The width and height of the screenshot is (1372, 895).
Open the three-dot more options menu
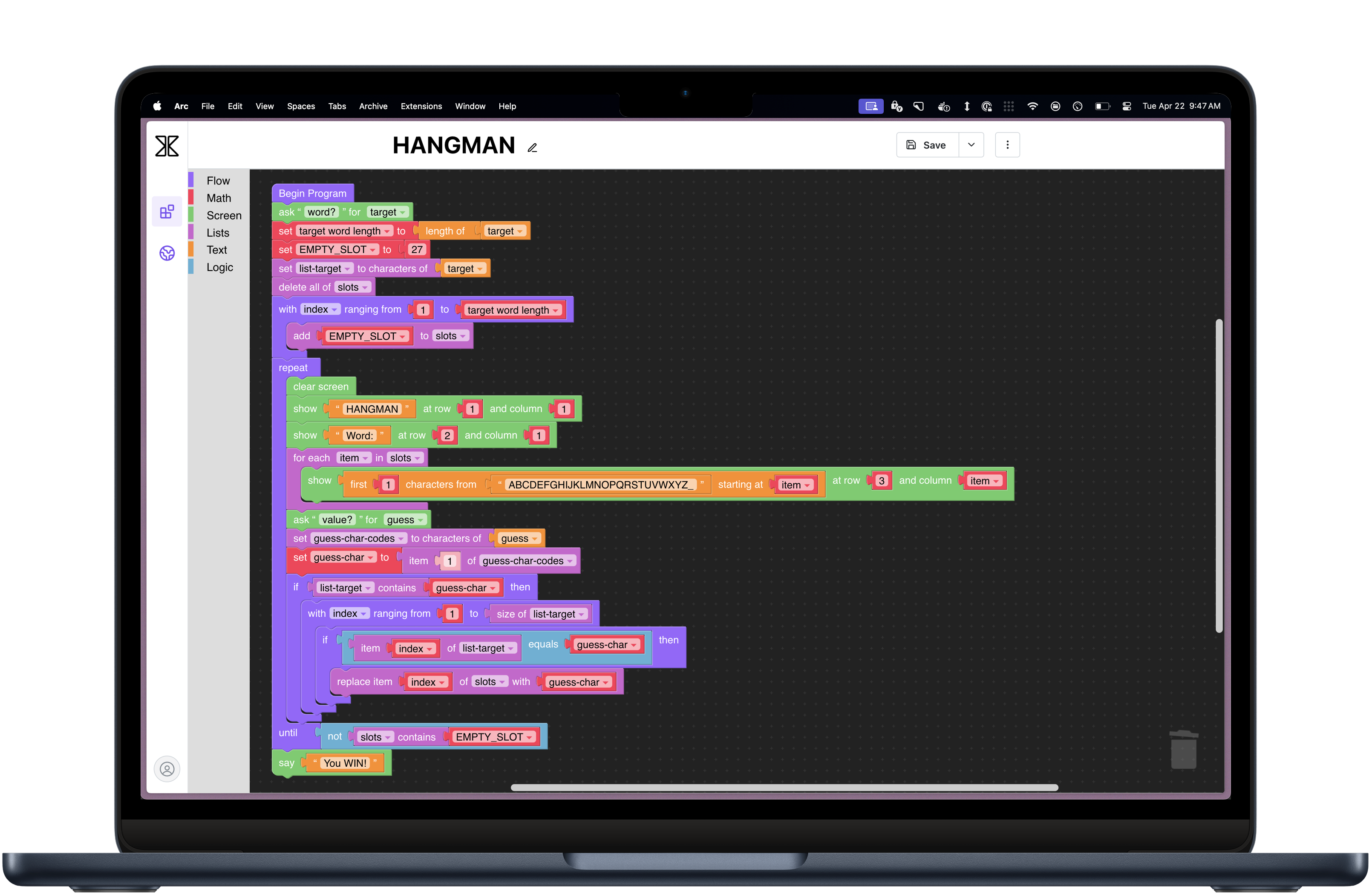click(1007, 145)
